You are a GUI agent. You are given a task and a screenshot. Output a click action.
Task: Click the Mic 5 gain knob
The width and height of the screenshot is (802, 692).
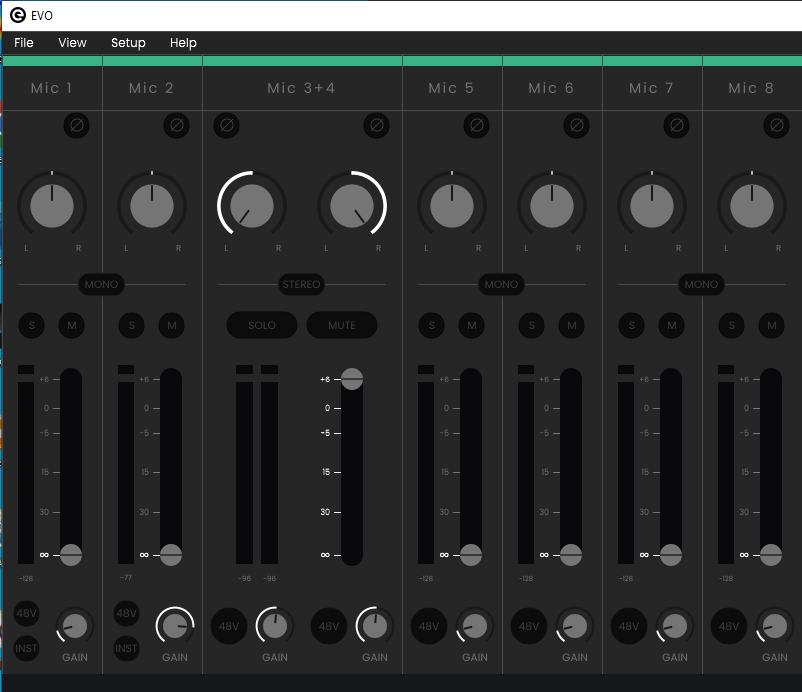coord(475,626)
